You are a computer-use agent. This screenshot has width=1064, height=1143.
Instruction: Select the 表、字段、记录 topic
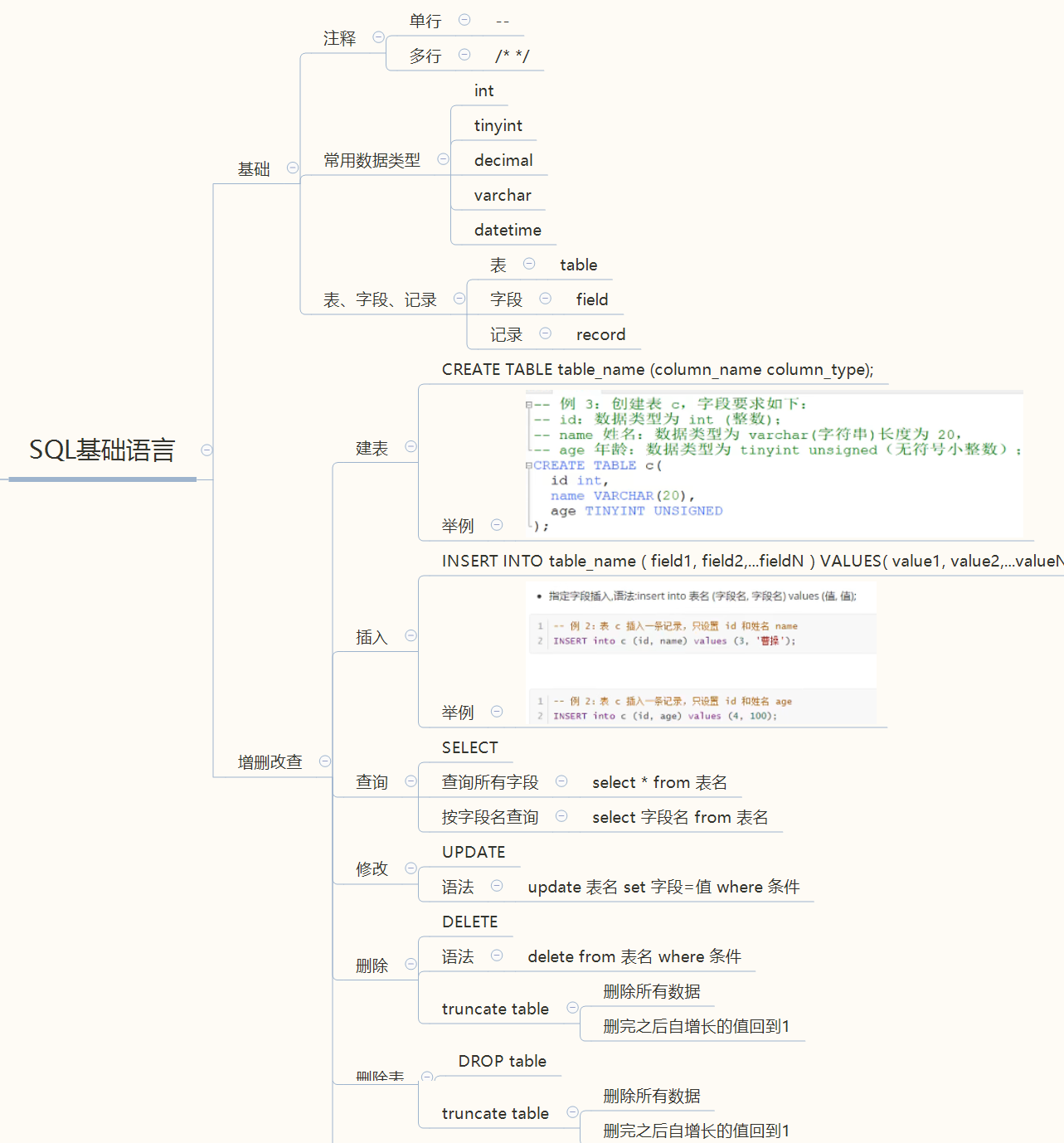click(x=380, y=300)
